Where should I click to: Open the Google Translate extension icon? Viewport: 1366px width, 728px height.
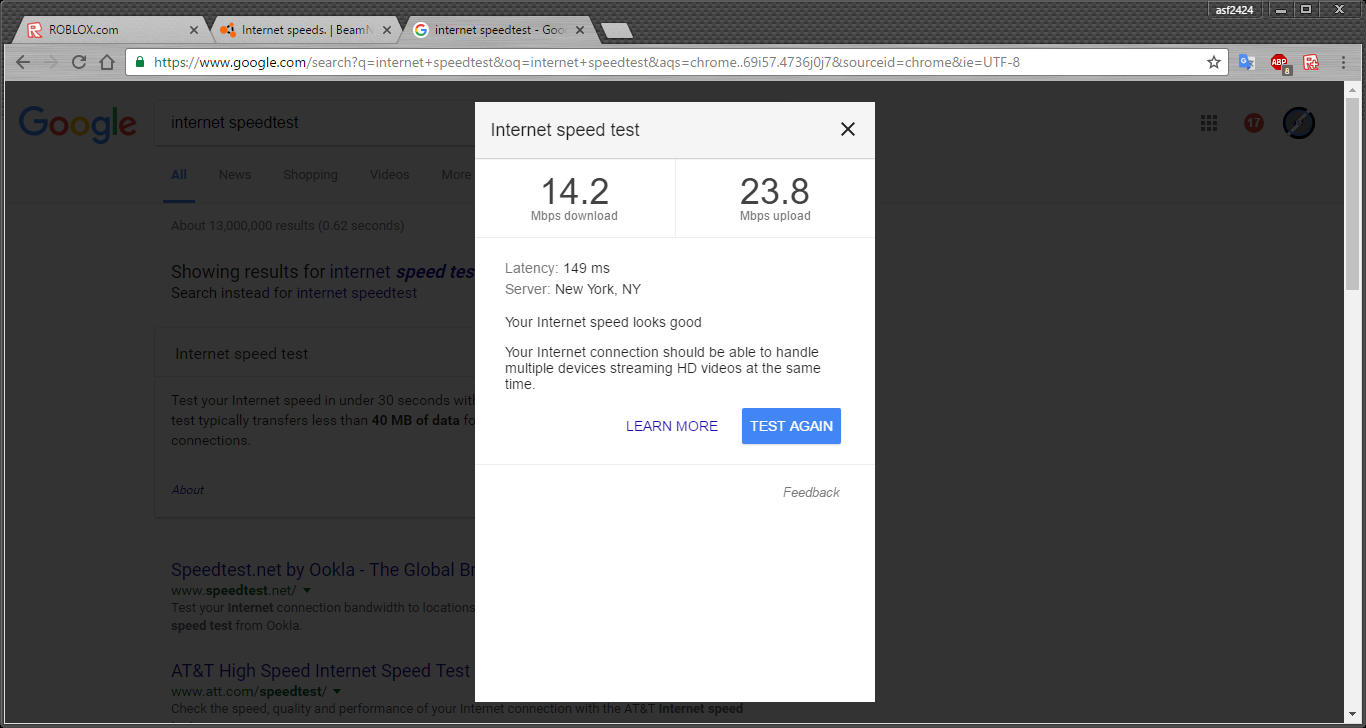pos(1247,62)
